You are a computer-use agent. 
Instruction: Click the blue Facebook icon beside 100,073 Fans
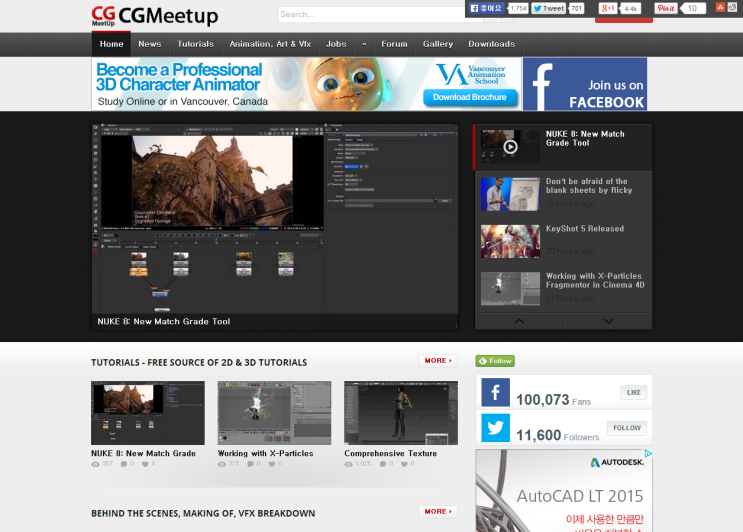click(x=495, y=393)
